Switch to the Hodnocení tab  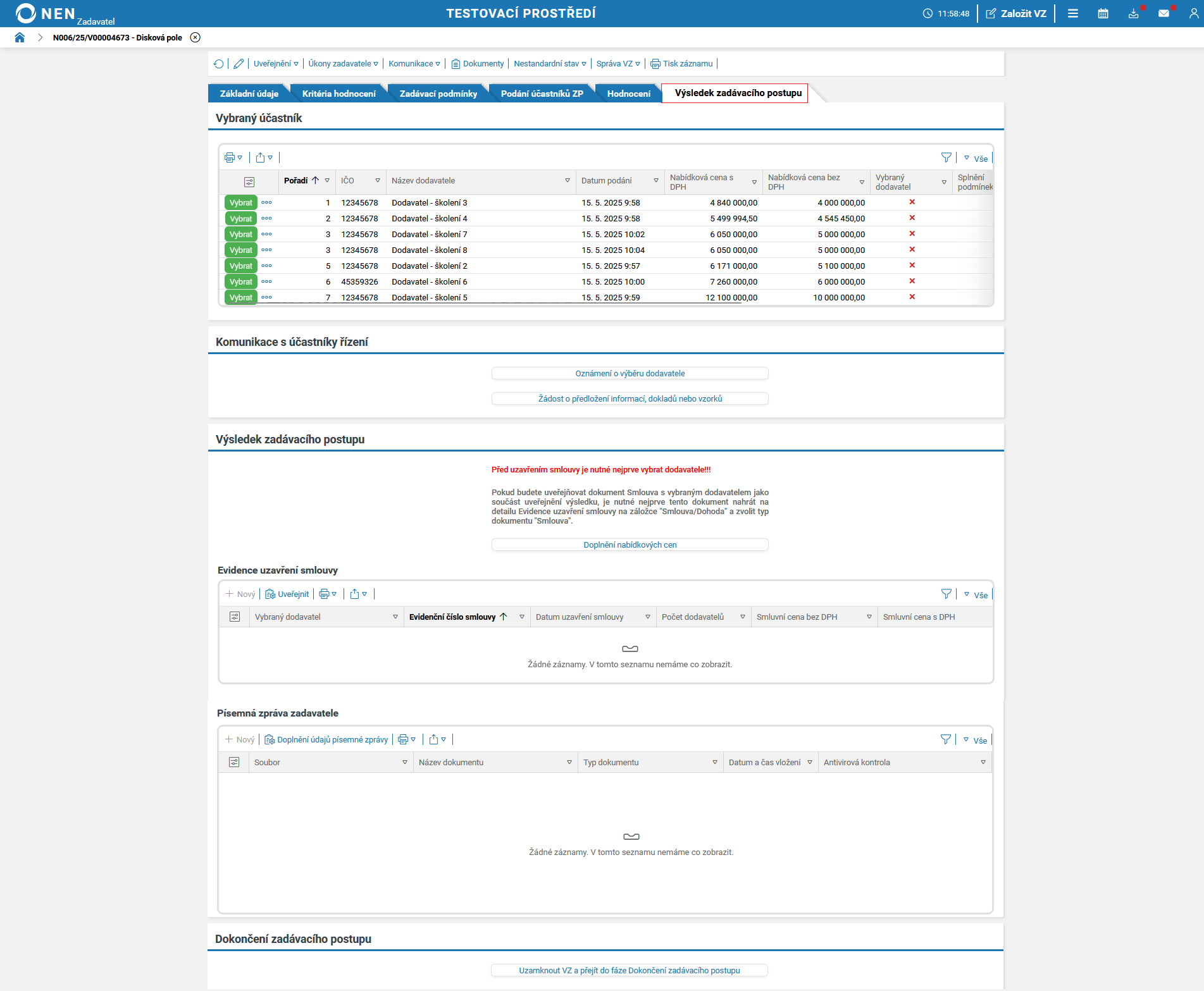(x=628, y=94)
